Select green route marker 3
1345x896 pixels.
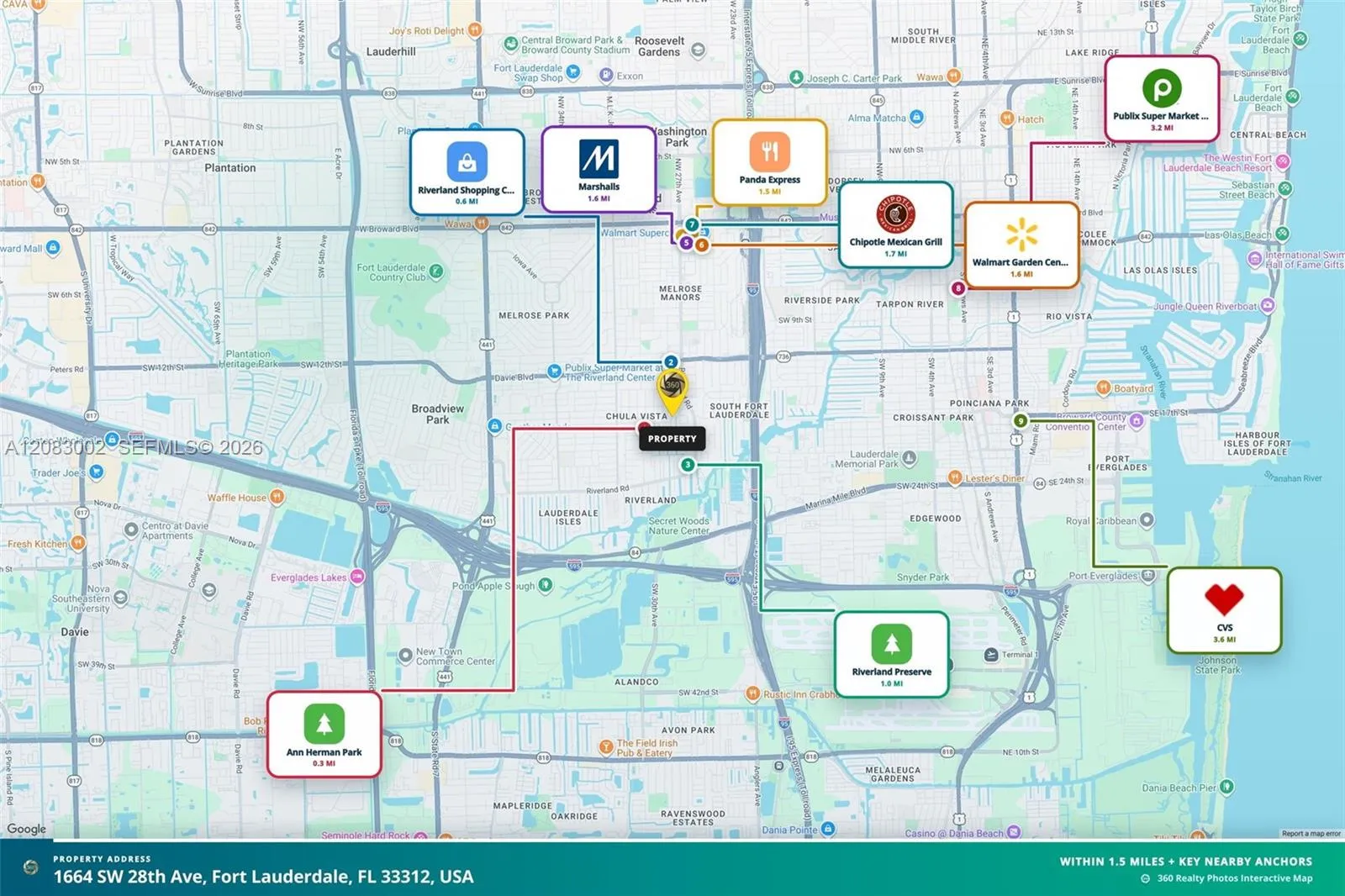[688, 465]
